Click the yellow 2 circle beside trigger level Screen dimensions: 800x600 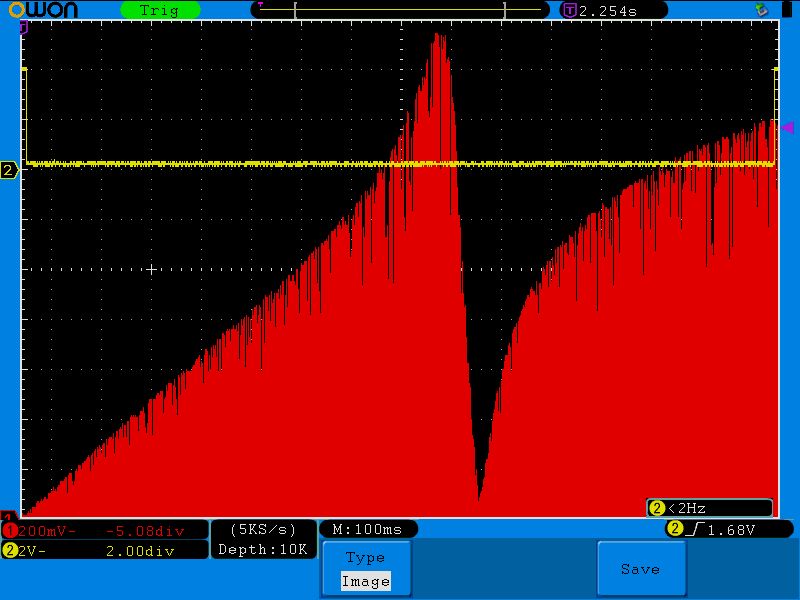coord(676,529)
